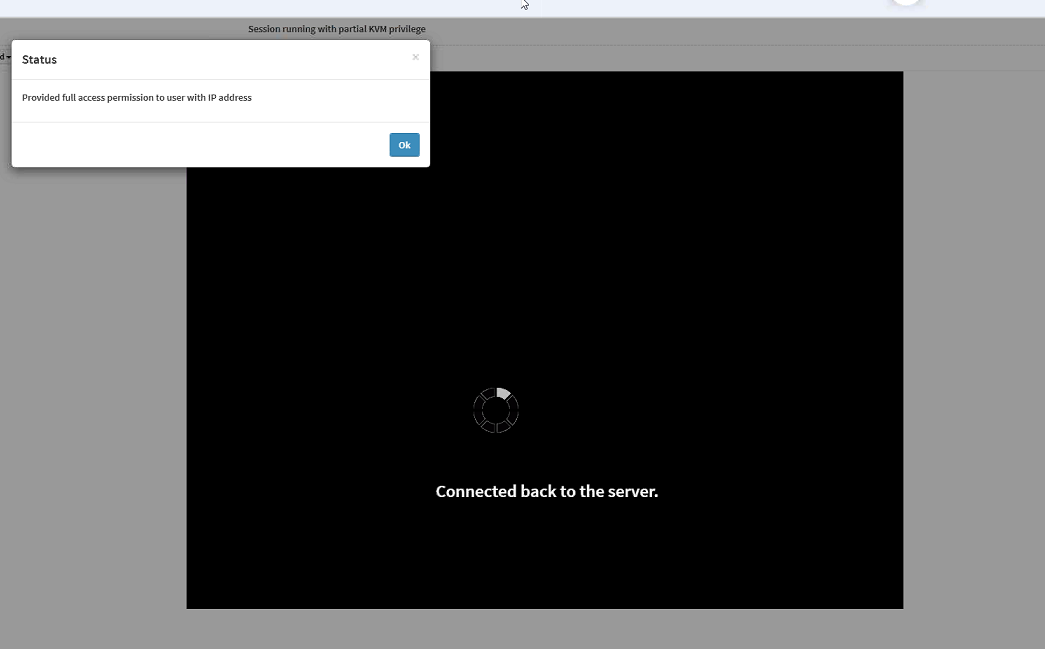
Task: Expand the partially visible dropdown at left edge
Action: coord(5,57)
